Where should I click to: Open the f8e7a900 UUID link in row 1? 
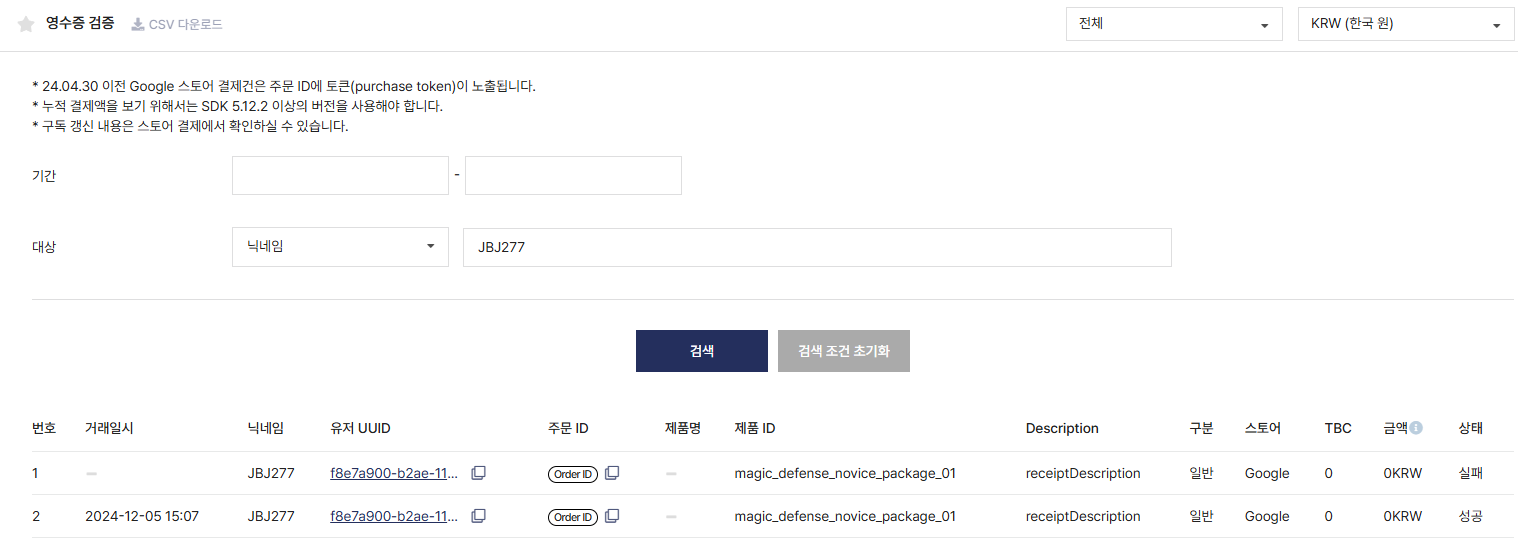pyautogui.click(x=394, y=473)
